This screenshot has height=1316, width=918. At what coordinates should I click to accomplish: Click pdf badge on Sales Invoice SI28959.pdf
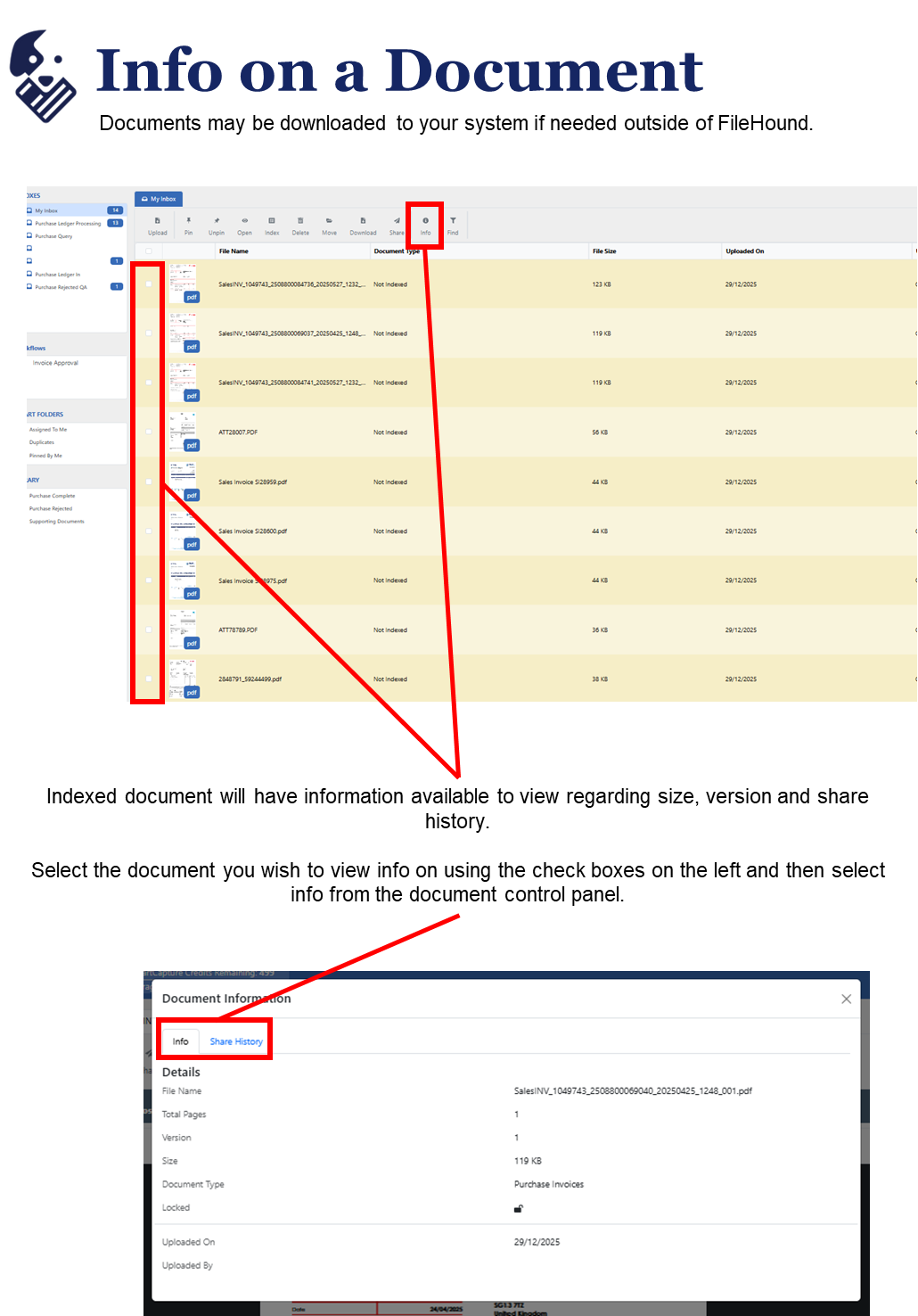[x=192, y=495]
